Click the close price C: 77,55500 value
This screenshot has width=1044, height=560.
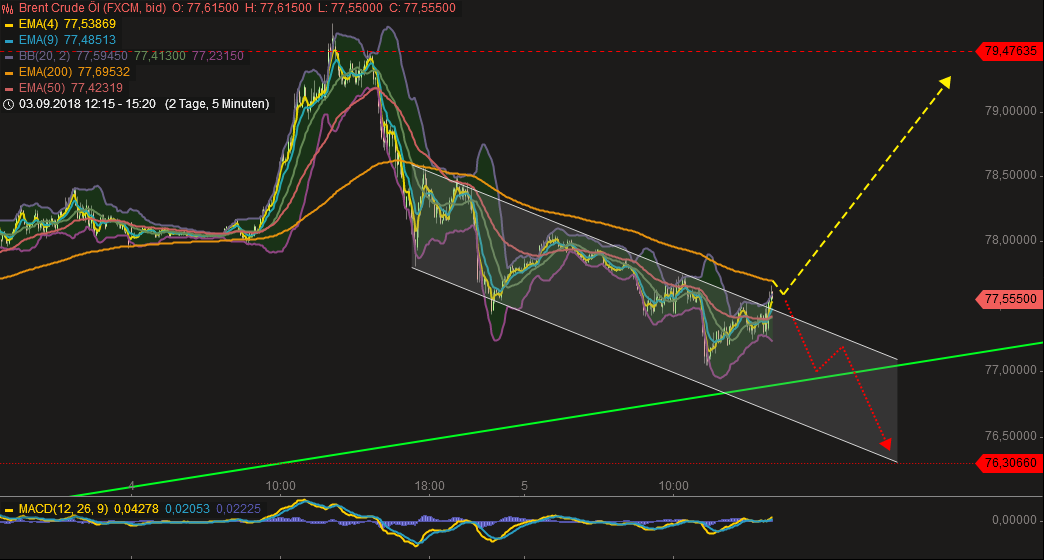(x=421, y=8)
